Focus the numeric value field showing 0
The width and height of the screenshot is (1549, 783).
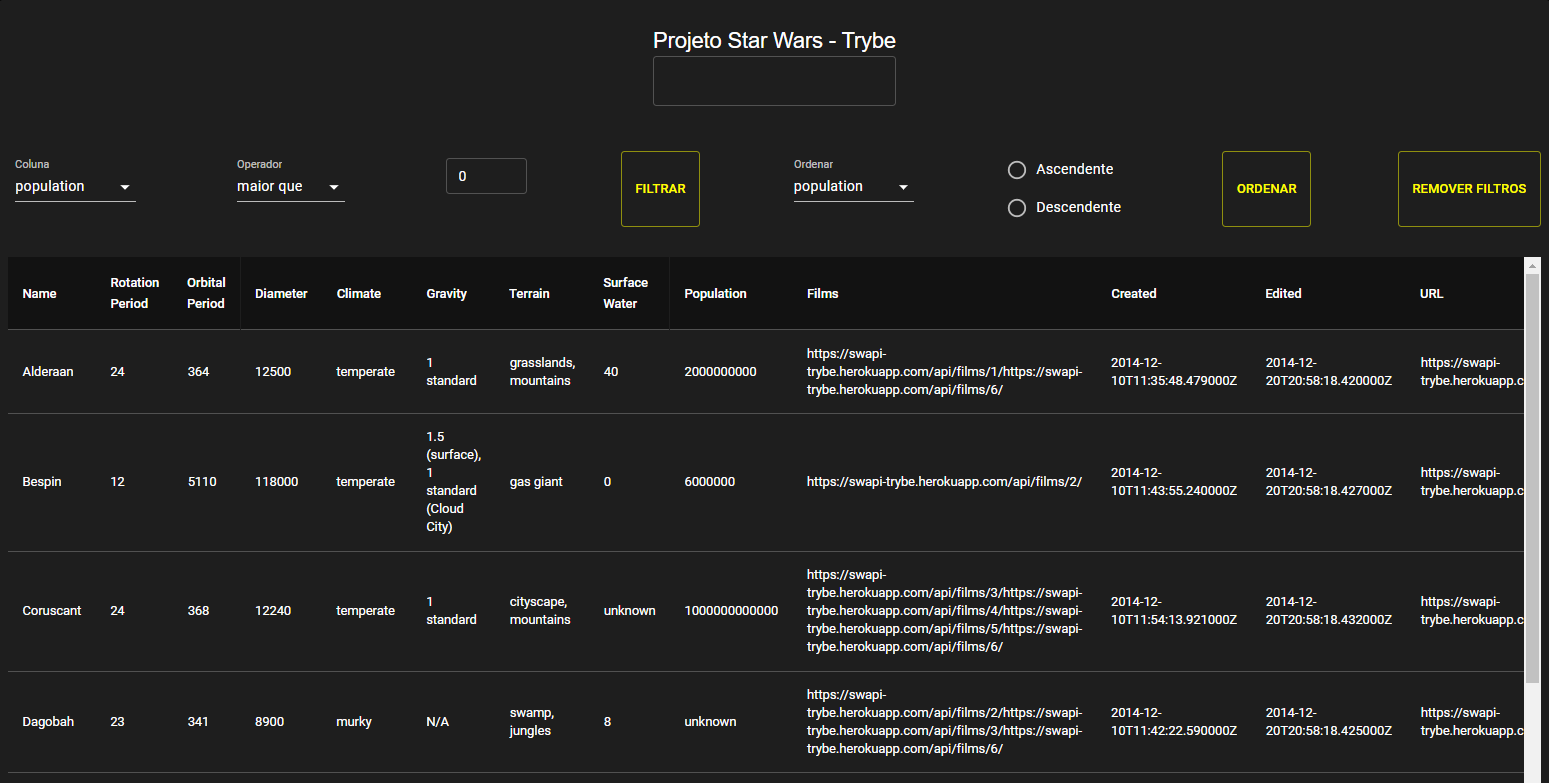point(486,176)
